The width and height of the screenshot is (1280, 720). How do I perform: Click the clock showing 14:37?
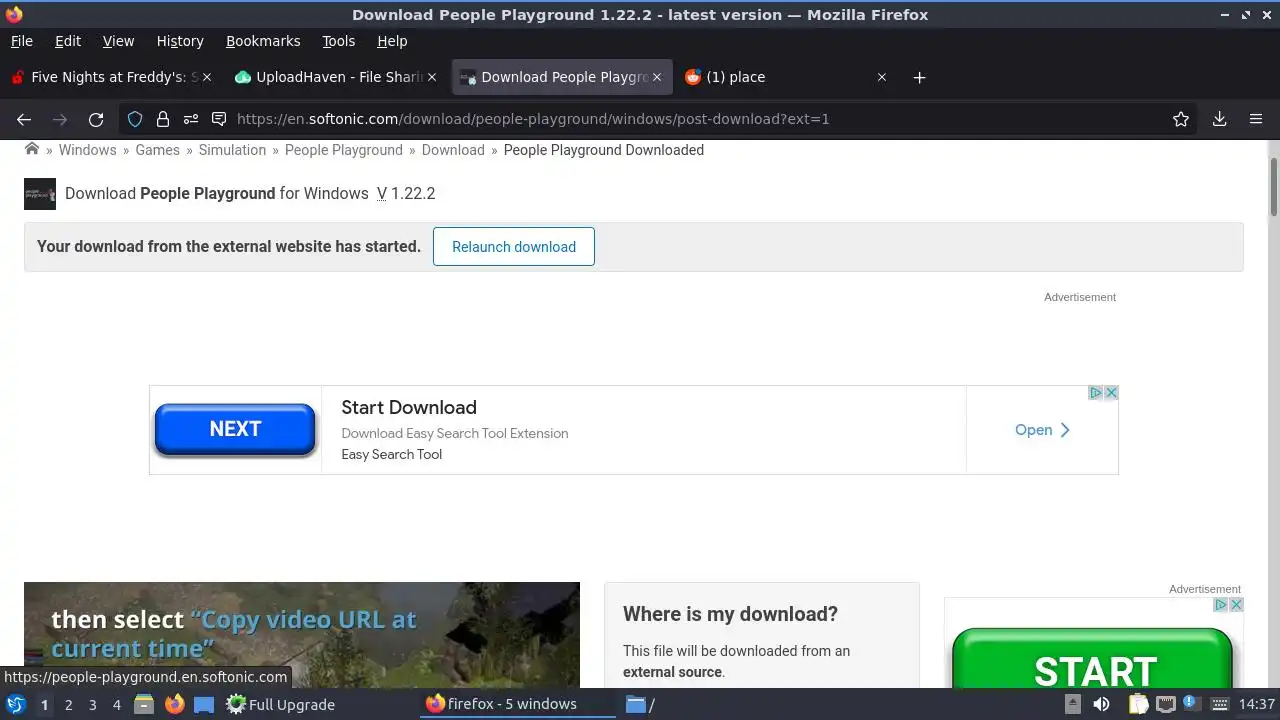pos(1256,704)
